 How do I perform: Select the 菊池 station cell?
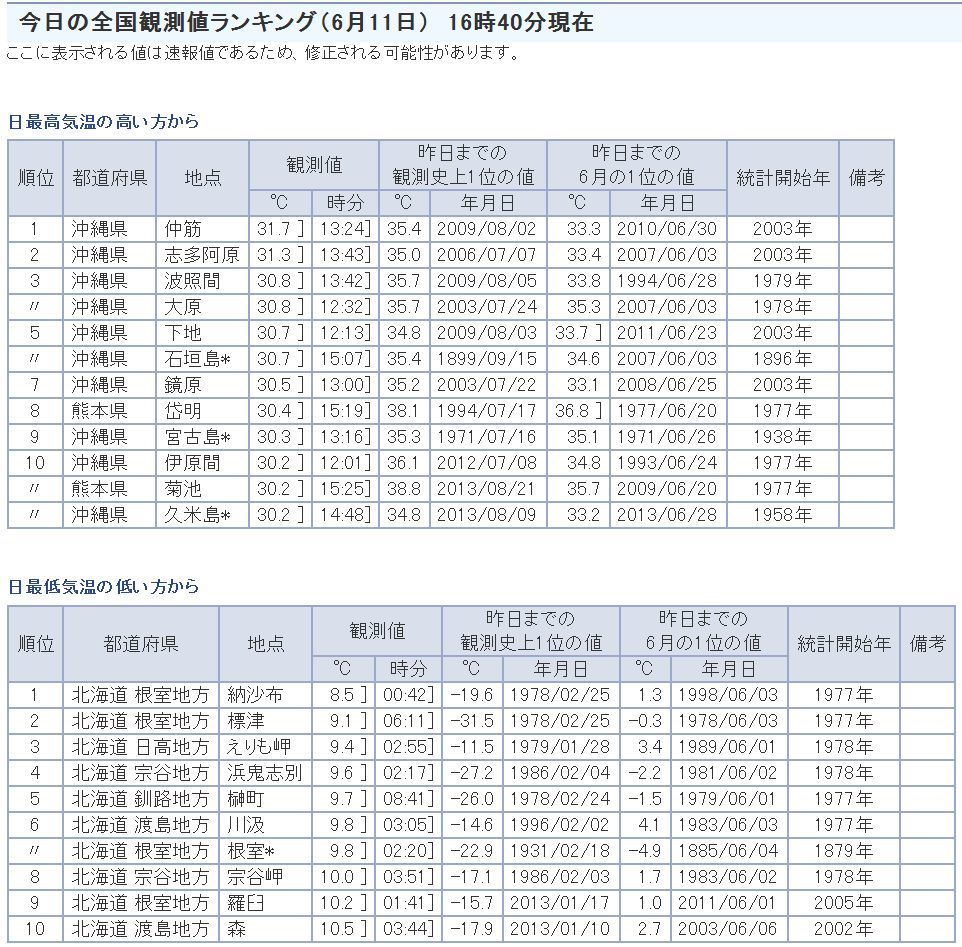click(183, 489)
